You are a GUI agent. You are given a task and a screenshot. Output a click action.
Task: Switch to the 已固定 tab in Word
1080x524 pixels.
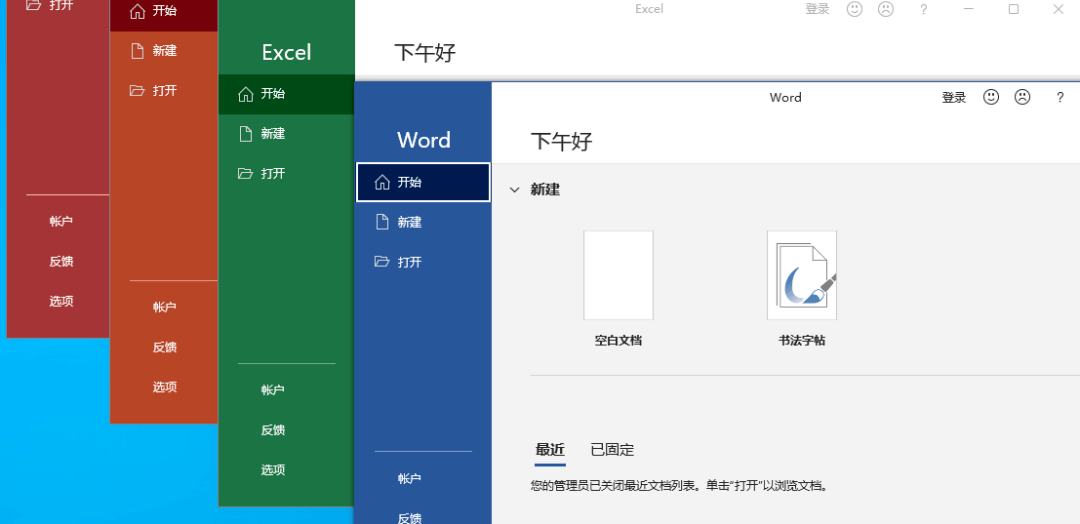pyautogui.click(x=612, y=450)
